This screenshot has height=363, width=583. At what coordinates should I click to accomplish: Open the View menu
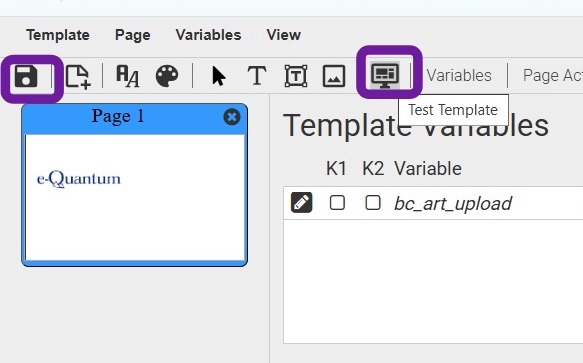pos(284,35)
